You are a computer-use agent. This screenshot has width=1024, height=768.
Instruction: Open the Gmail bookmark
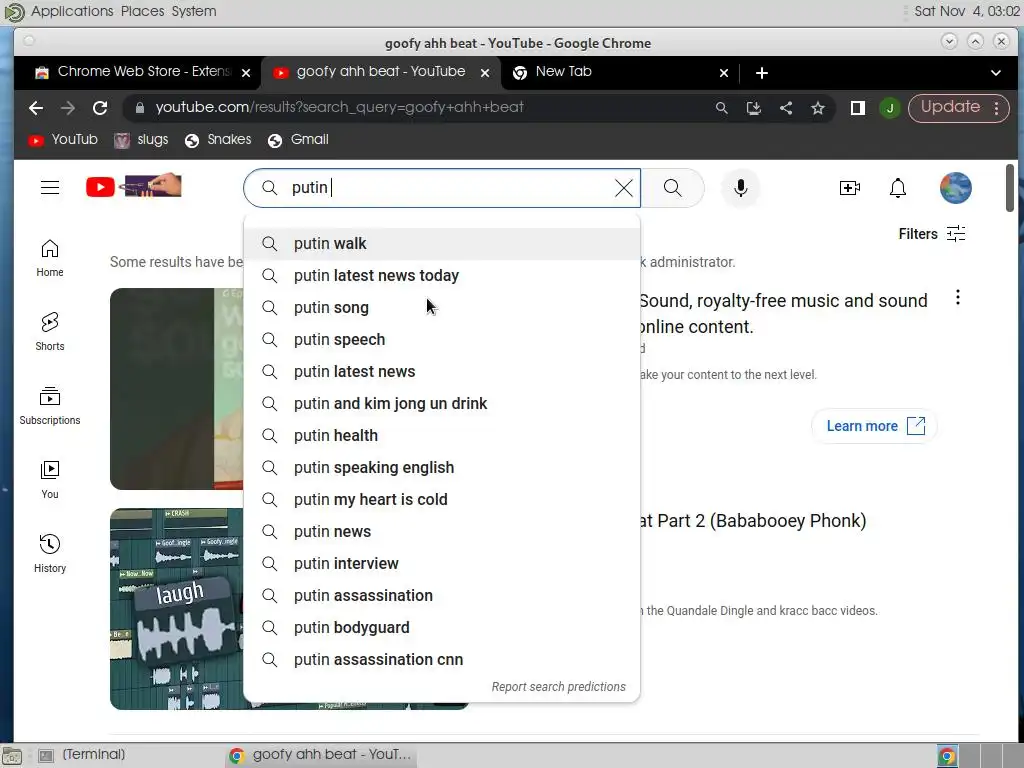(x=298, y=140)
